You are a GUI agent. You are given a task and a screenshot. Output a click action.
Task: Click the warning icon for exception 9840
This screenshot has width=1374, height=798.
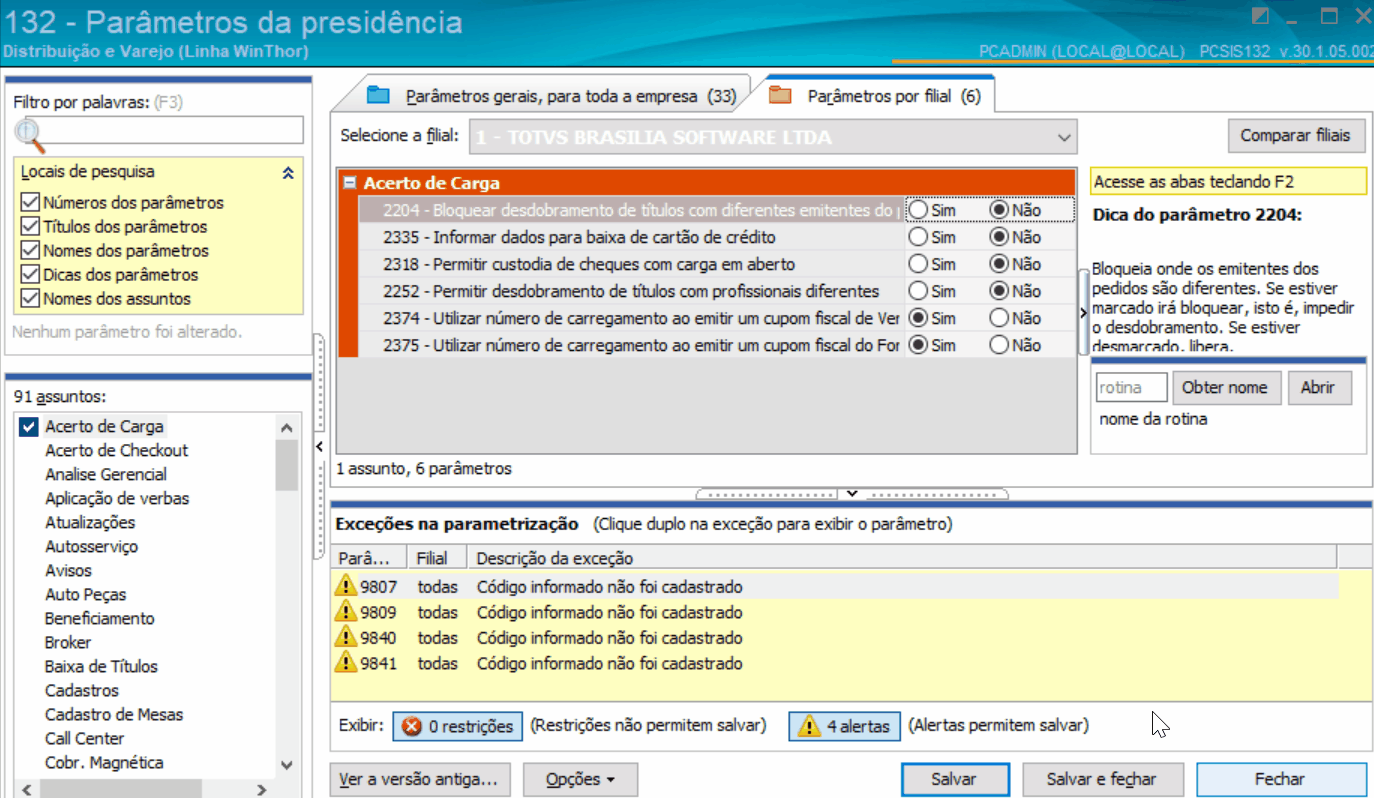(346, 637)
